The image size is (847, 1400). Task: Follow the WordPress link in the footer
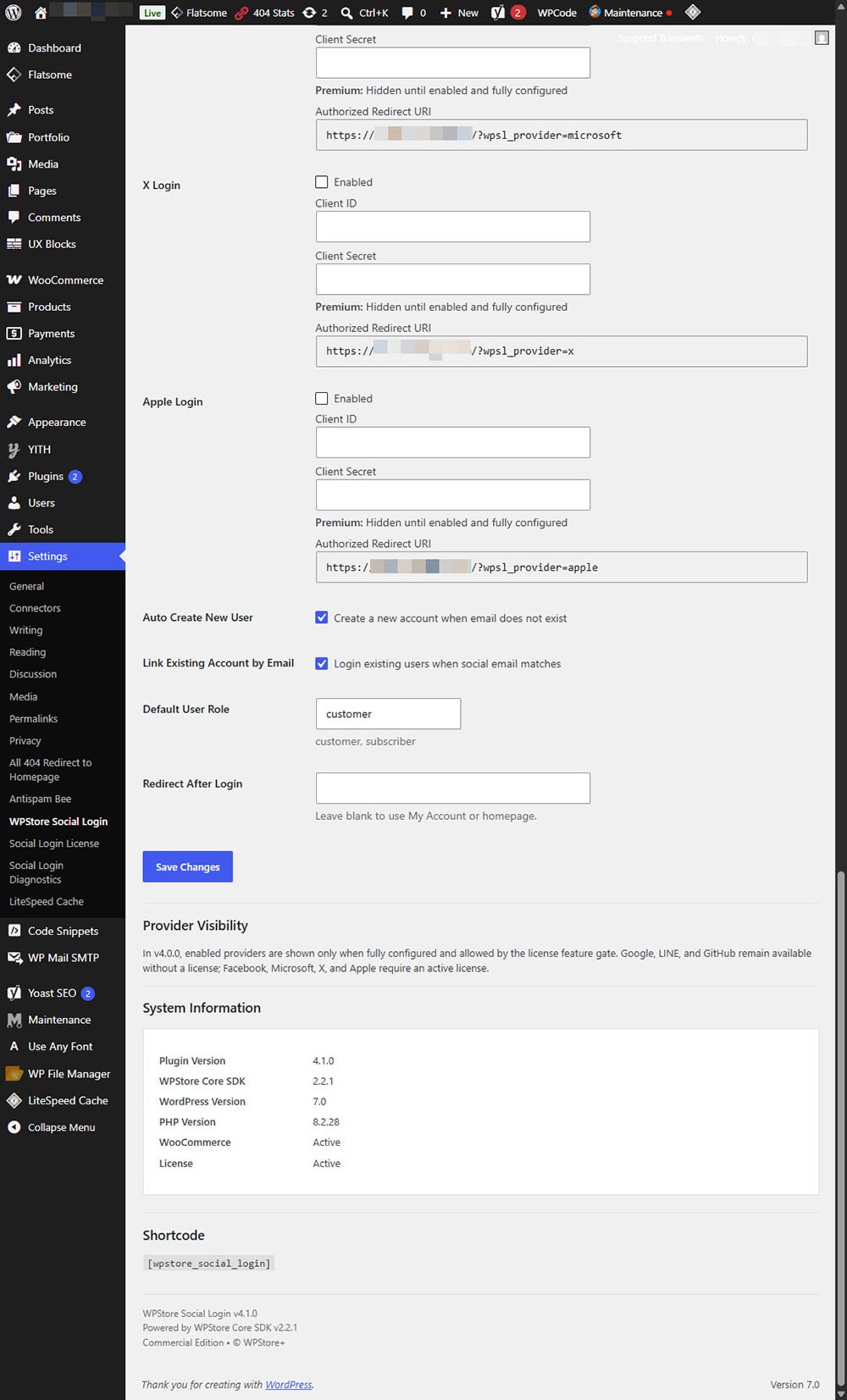coord(289,1385)
